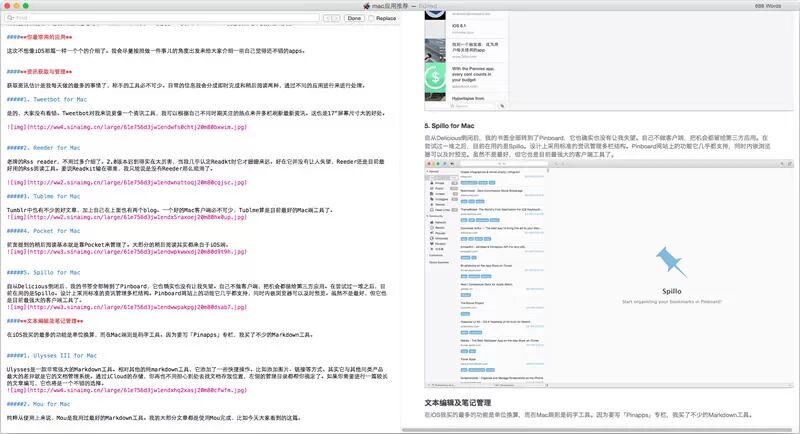Click editor heading '#####1. Ulysses III for Mac'
Screen dimensions: 800x434
[52, 356]
